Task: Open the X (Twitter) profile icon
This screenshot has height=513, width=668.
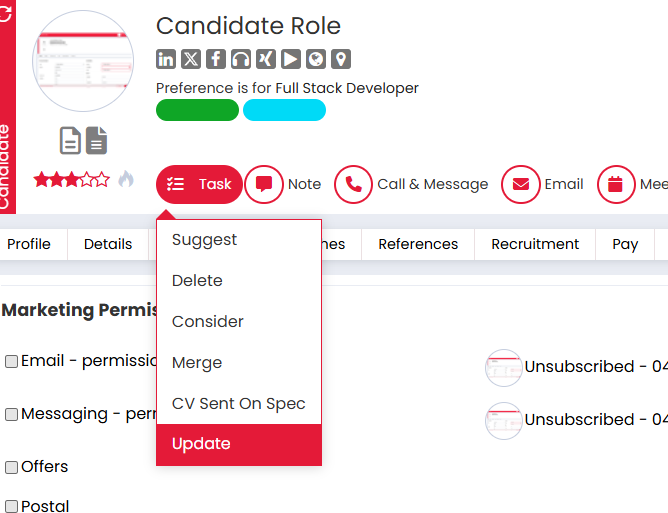Action: (191, 59)
